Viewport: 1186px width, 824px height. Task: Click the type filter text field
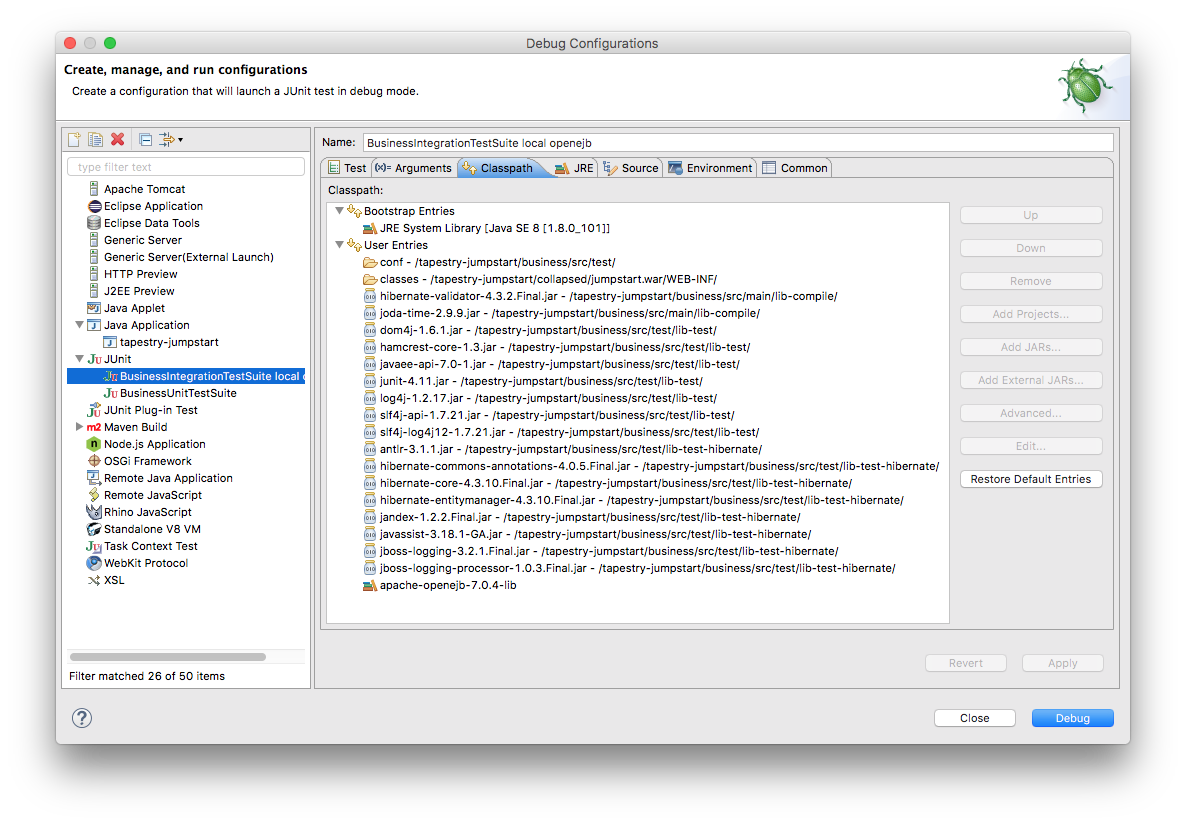coord(186,166)
